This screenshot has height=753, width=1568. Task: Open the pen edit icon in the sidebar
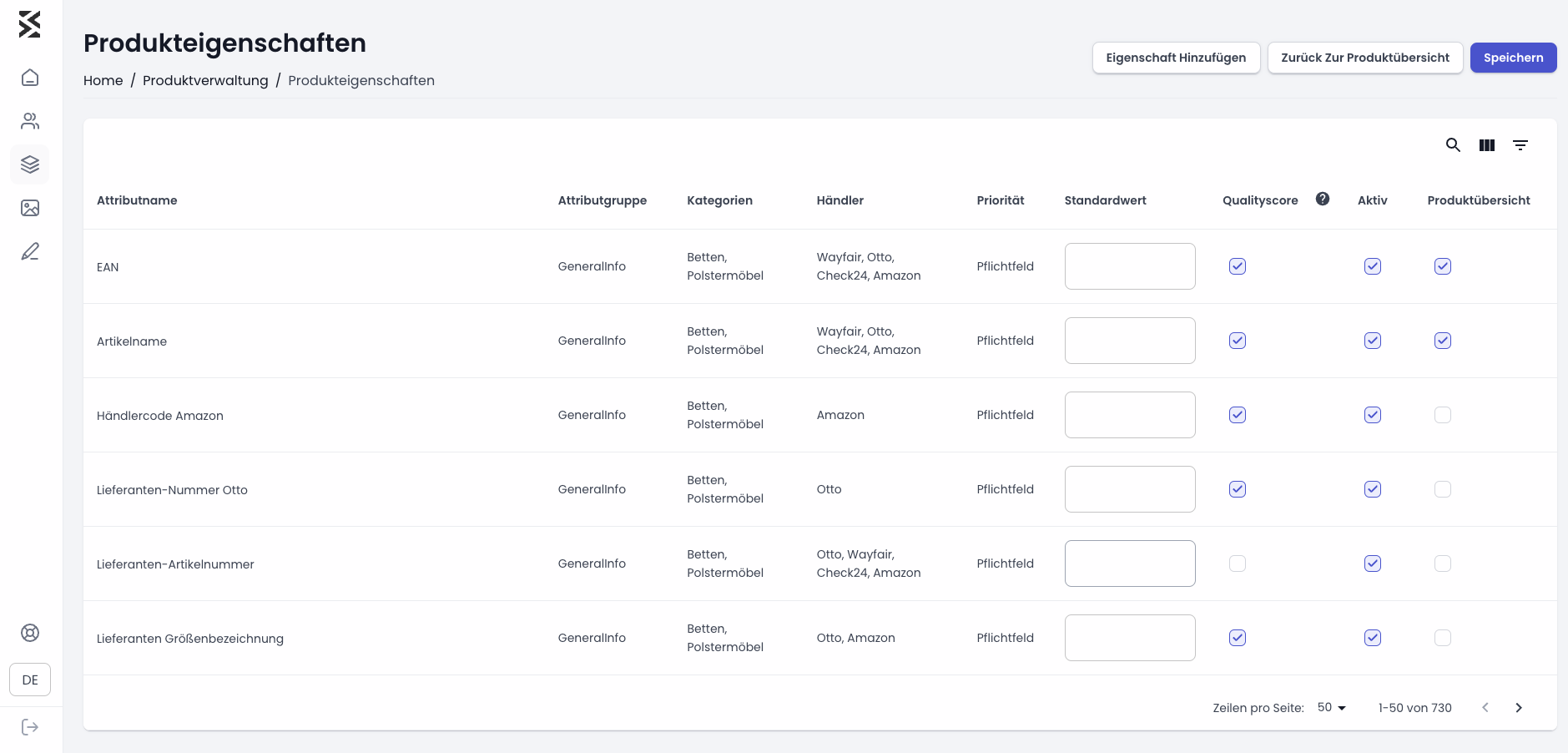[30, 251]
